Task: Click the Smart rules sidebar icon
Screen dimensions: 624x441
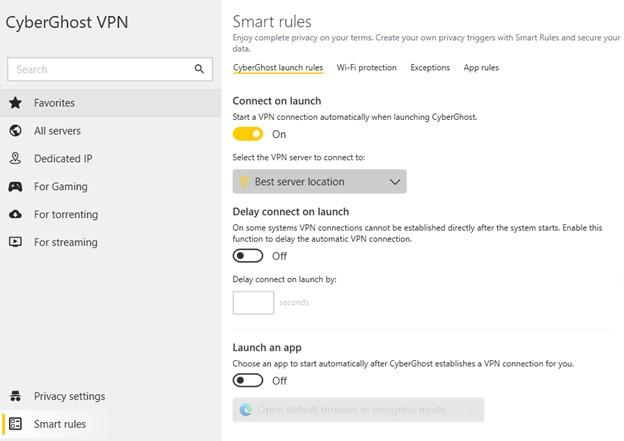Action: tap(15, 424)
